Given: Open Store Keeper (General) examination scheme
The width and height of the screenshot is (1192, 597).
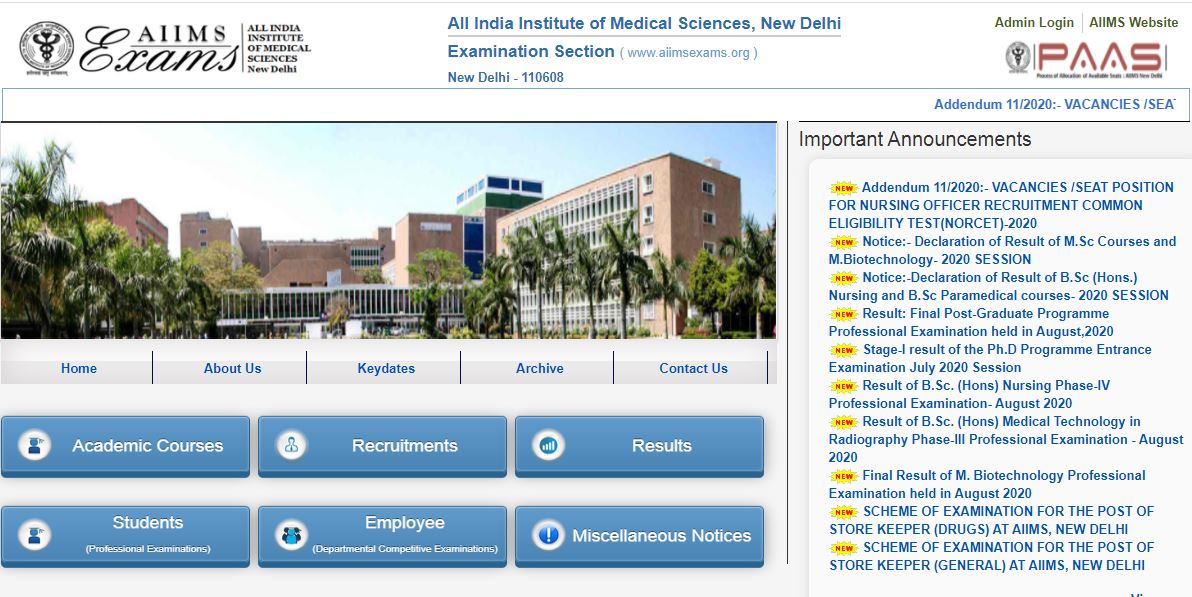Looking at the screenshot, I should (991, 556).
